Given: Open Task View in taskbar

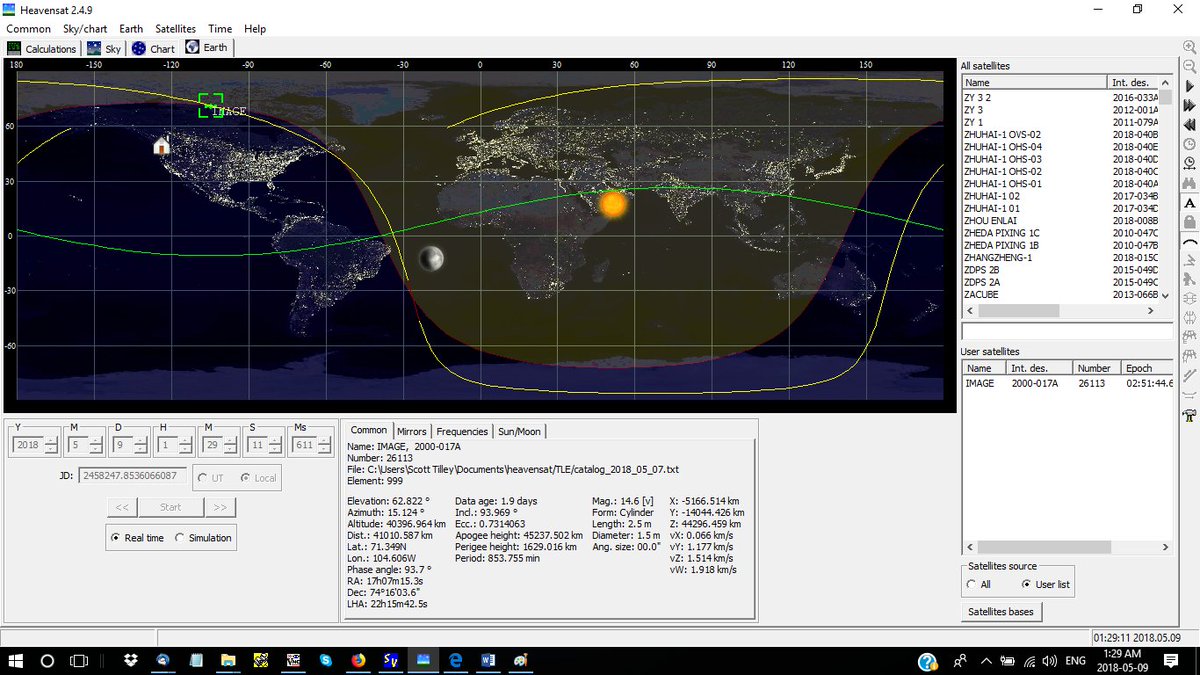Looking at the screenshot, I should pyautogui.click(x=79, y=661).
